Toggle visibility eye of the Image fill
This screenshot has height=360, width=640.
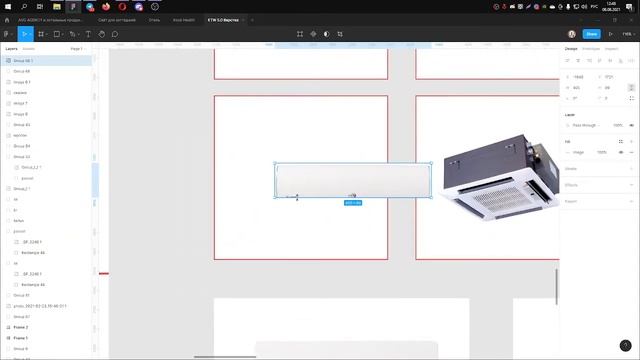[621, 152]
